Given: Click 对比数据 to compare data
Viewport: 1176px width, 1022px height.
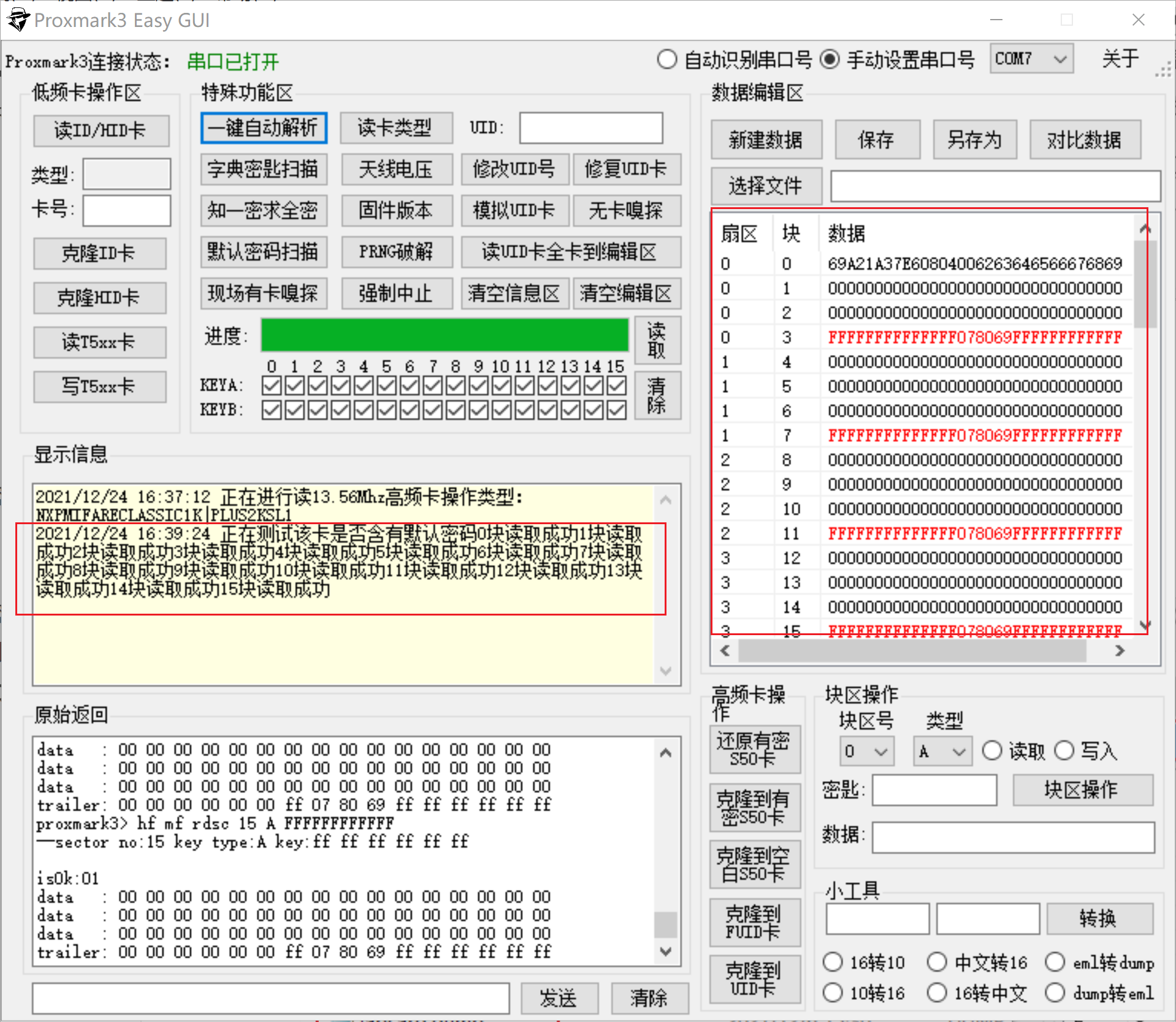Looking at the screenshot, I should pos(1085,139).
